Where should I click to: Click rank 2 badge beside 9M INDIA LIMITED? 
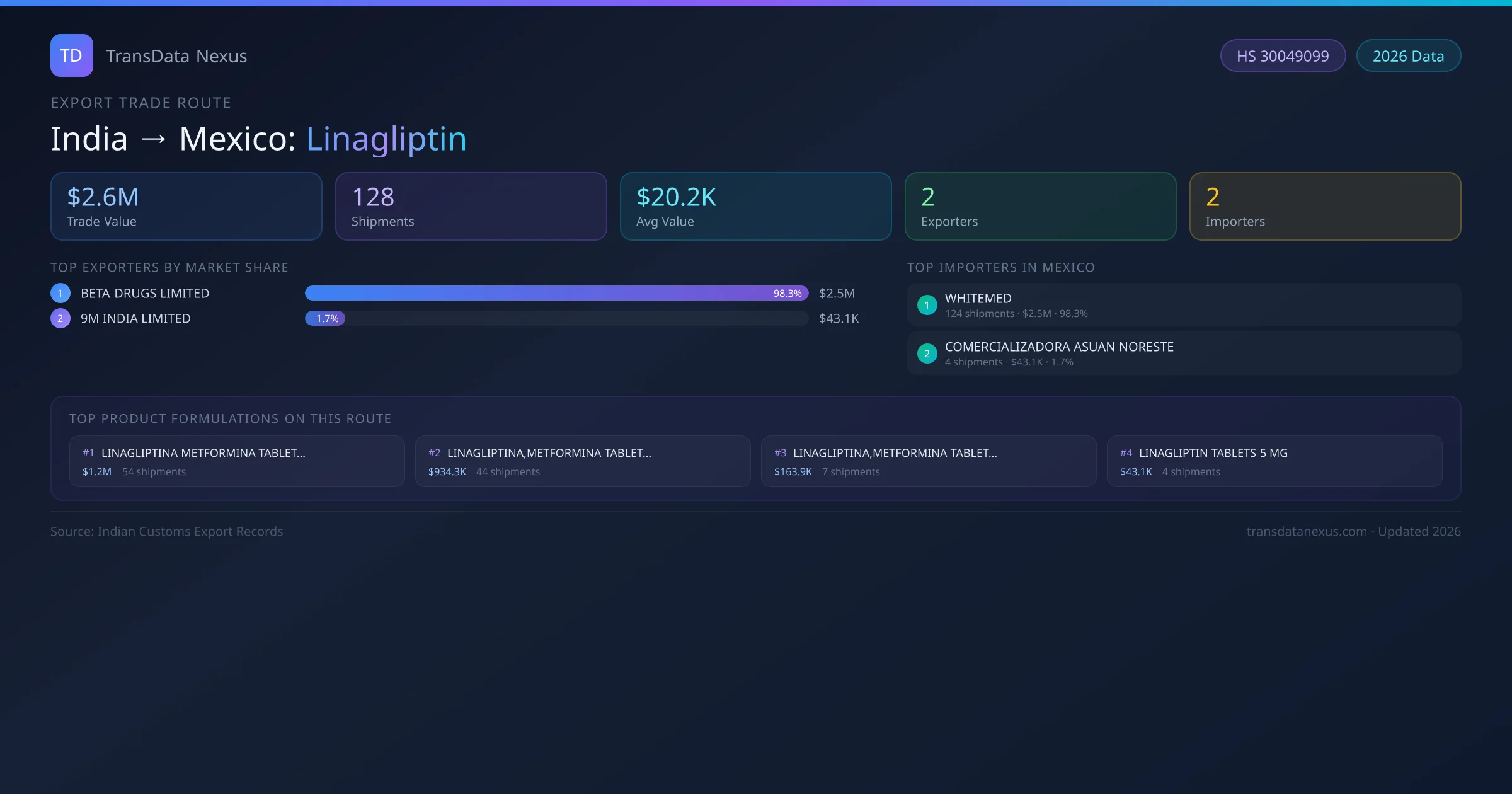click(60, 318)
